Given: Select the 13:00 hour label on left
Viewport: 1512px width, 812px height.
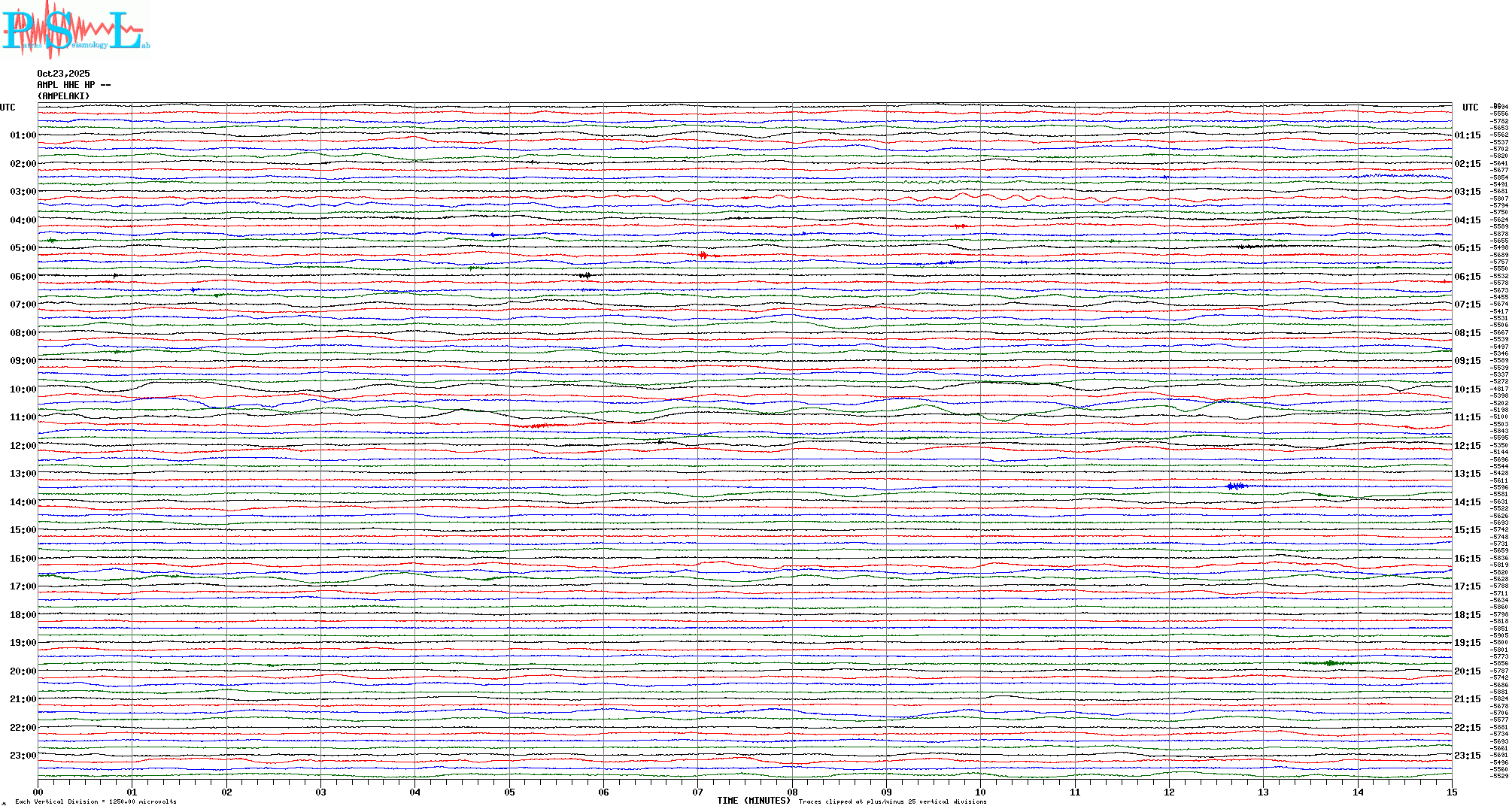Looking at the screenshot, I should pyautogui.click(x=23, y=474).
